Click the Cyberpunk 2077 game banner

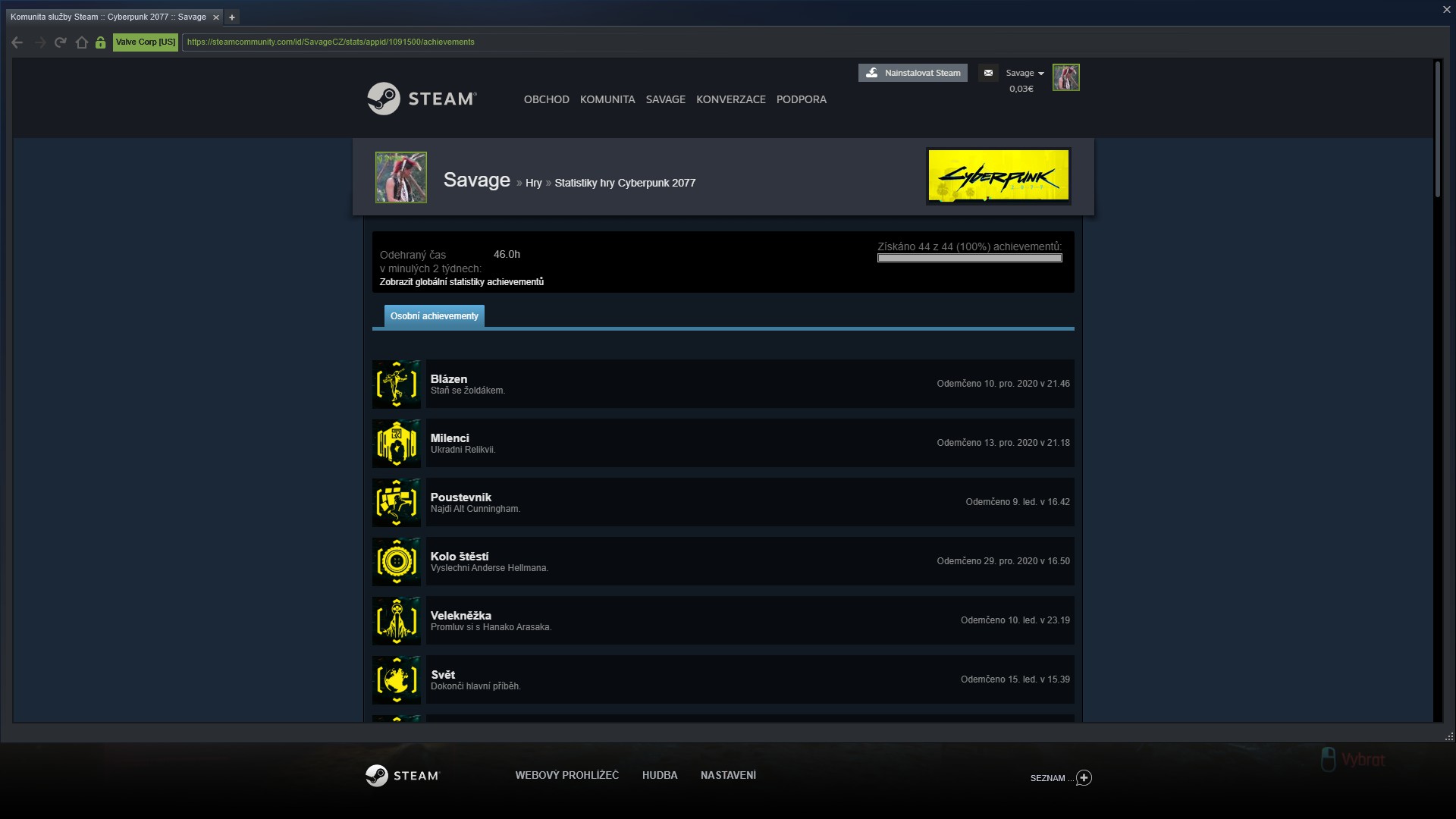[998, 176]
